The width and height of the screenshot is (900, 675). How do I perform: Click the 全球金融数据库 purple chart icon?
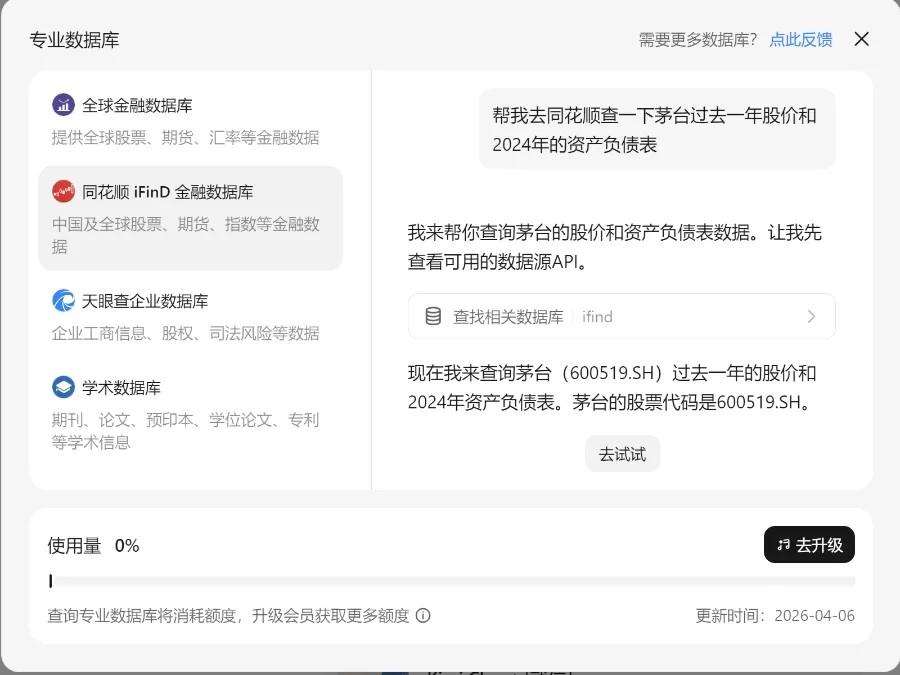pos(62,104)
